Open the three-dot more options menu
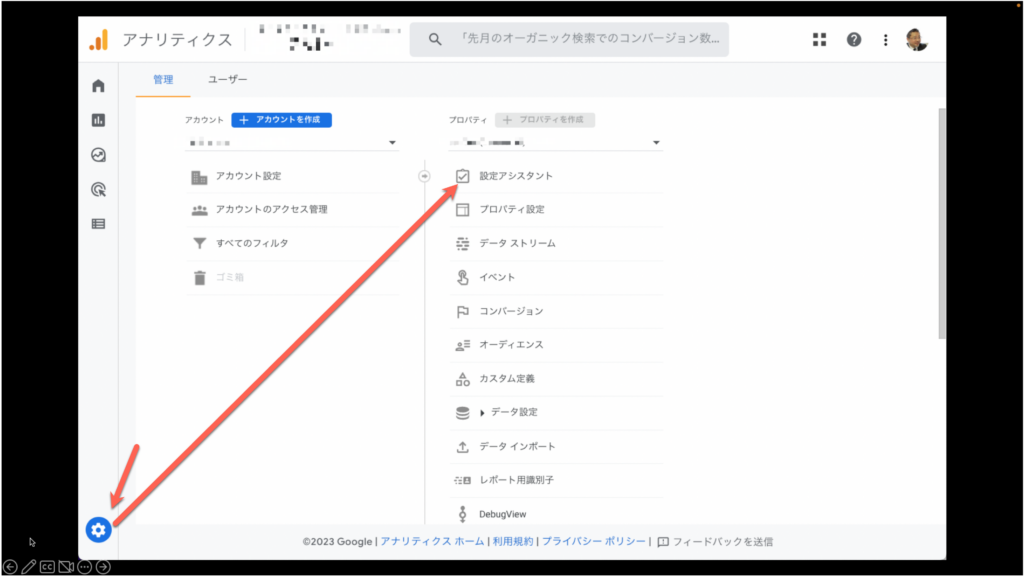 (886, 40)
